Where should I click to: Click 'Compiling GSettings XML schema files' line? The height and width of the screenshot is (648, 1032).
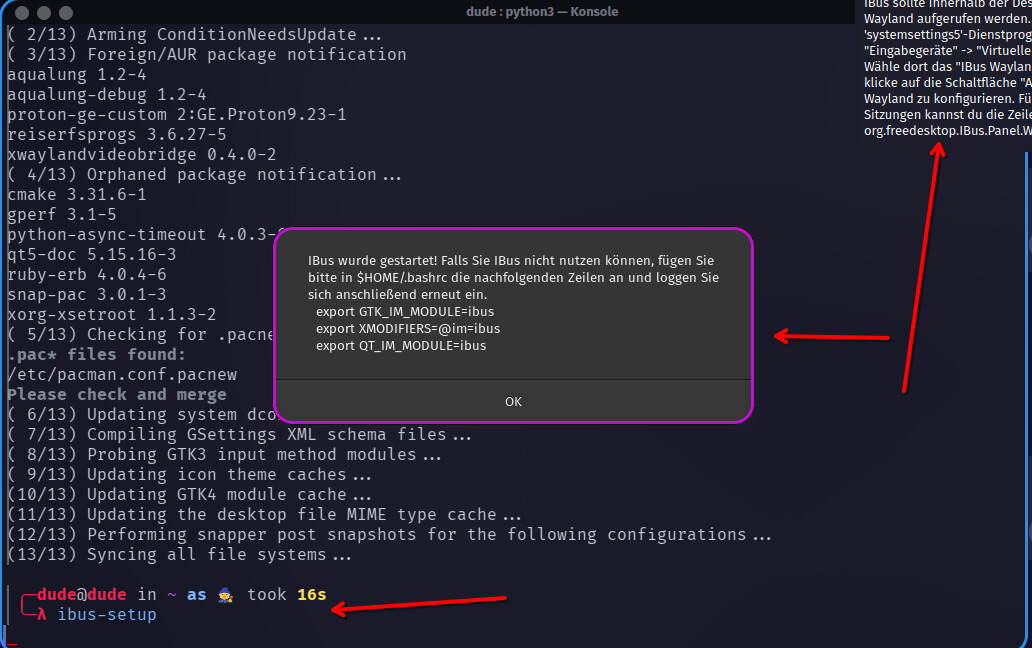pyautogui.click(x=240, y=435)
